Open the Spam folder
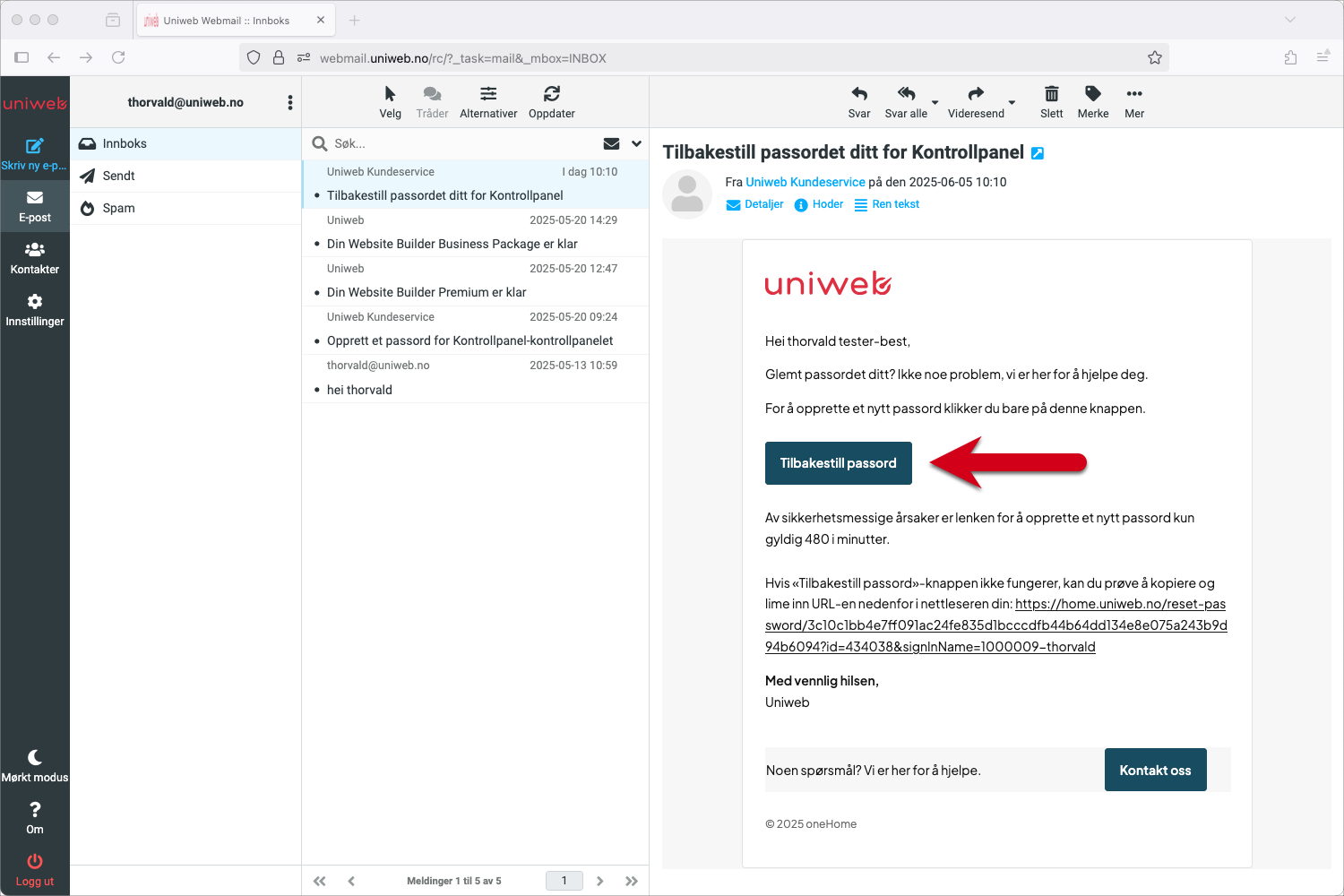Image resolution: width=1344 pixels, height=896 pixels. click(185, 208)
